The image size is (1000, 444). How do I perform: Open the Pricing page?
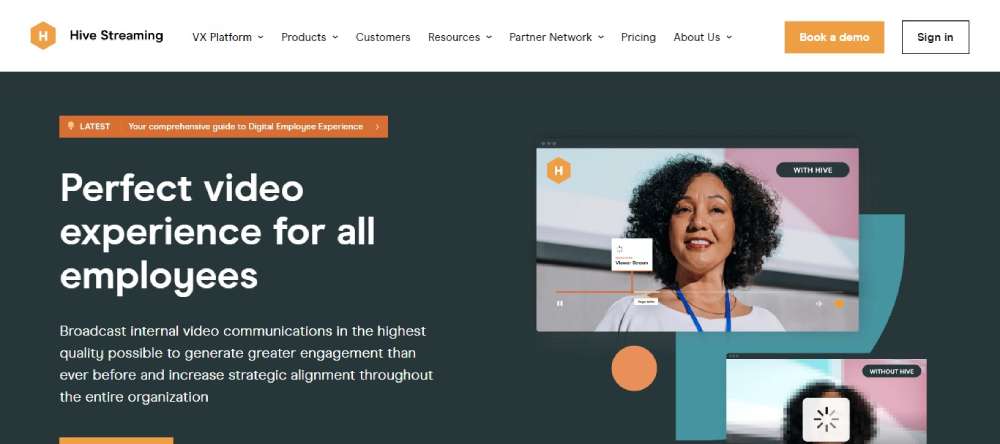pos(638,37)
